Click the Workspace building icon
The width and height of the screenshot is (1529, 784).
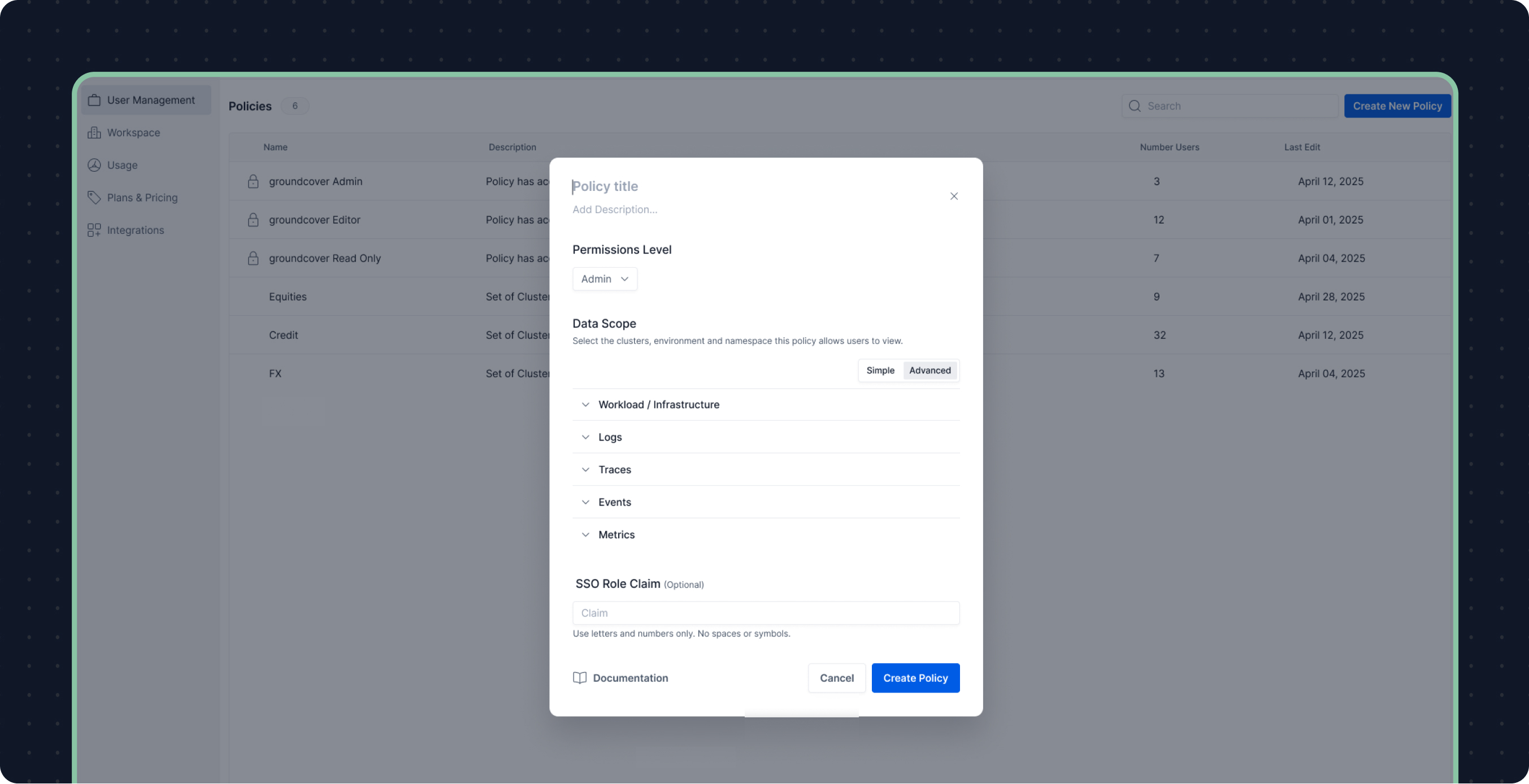tap(94, 133)
